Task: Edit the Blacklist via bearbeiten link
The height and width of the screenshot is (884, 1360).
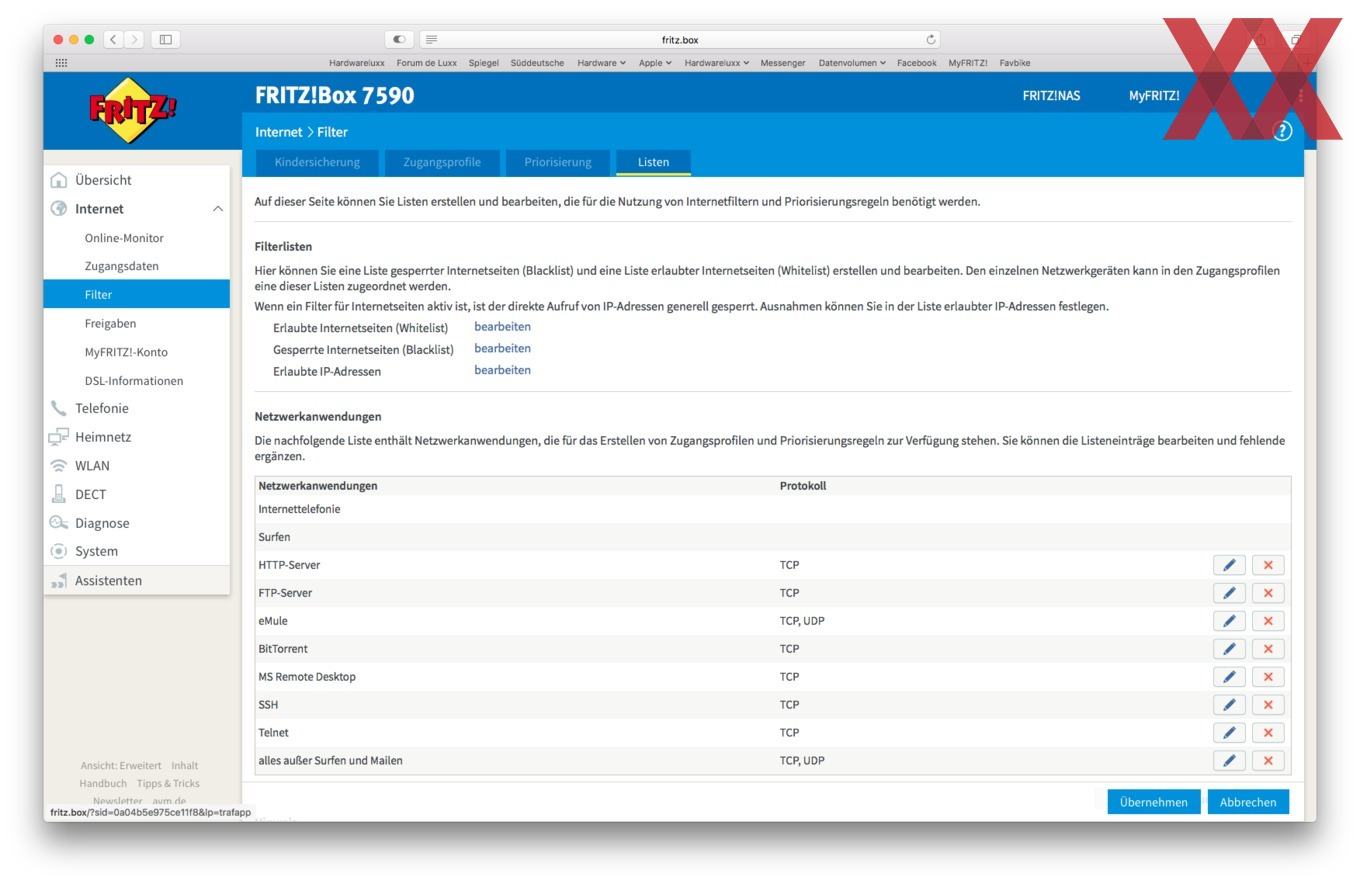Action: (x=502, y=349)
